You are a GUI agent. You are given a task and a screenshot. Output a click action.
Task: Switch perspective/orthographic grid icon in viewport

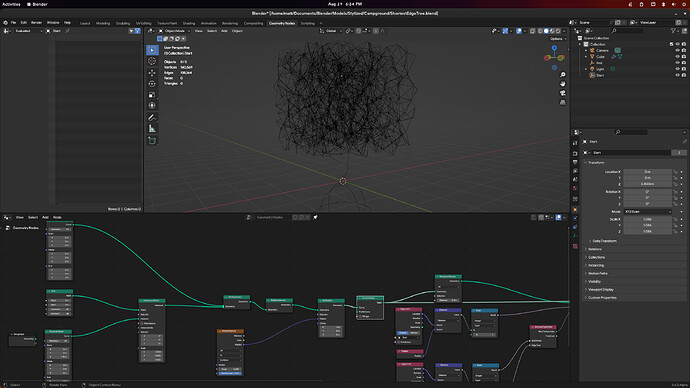562,102
